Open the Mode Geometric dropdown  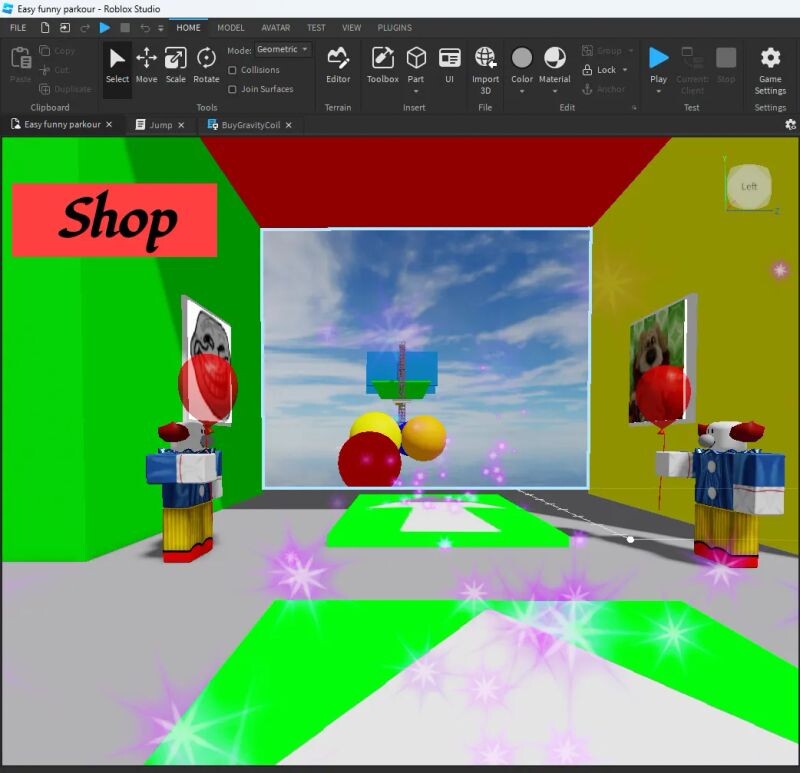pyautogui.click(x=283, y=50)
